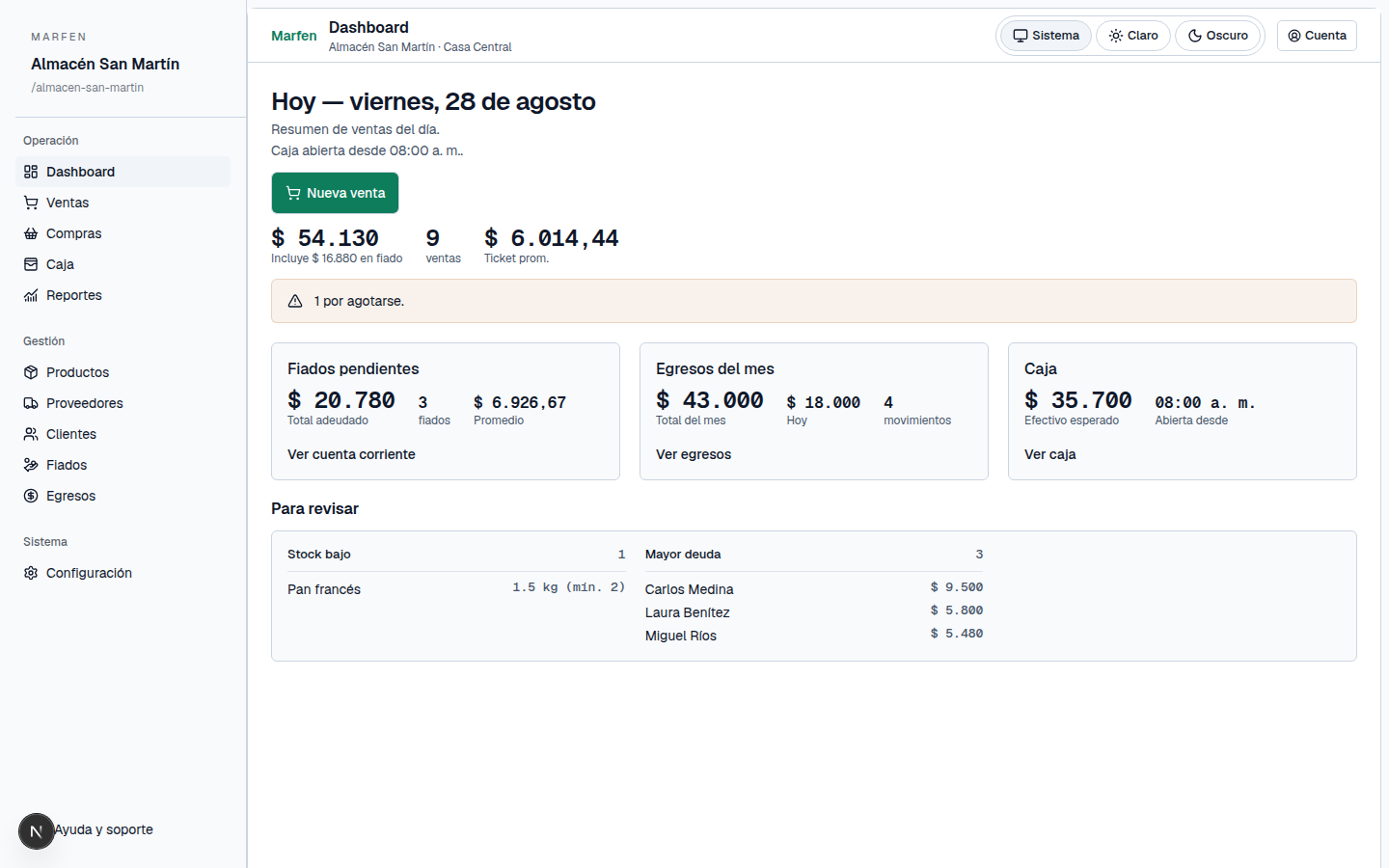This screenshot has height=868, width=1389.
Task: Open Compras section
Action: [123, 233]
